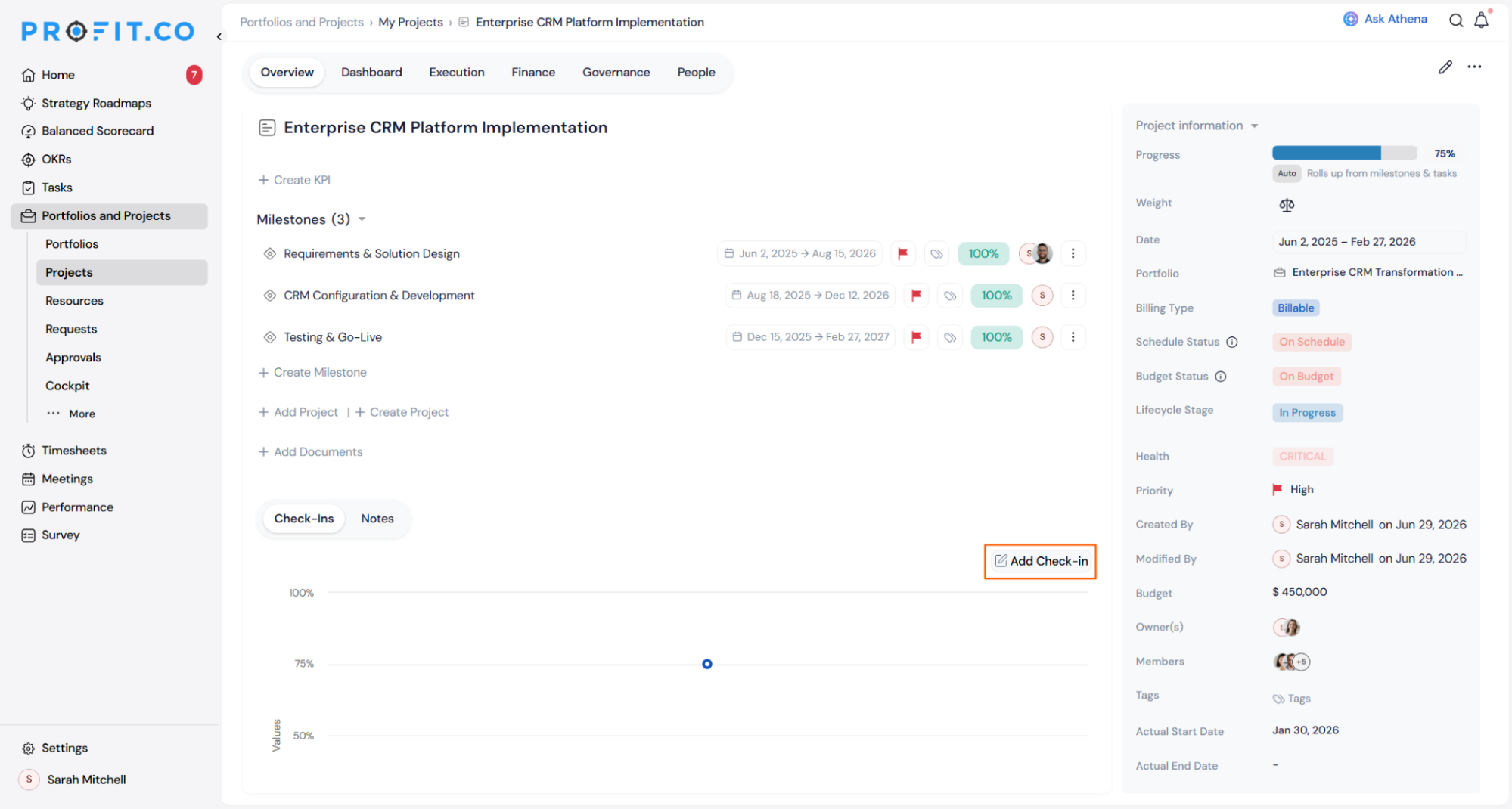Viewport: 1512px width, 809px height.
Task: Click the tag icon for Requirements & Solution Design
Action: (936, 254)
